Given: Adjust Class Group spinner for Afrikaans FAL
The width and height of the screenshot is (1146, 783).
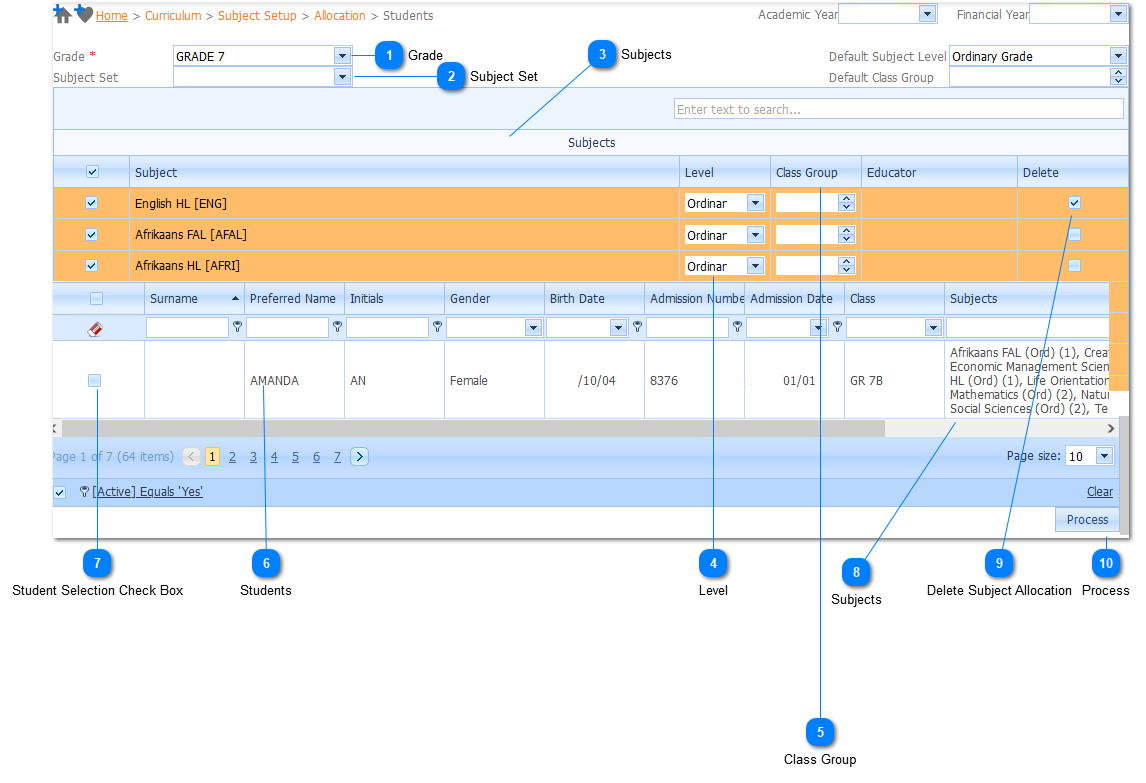Looking at the screenshot, I should (x=846, y=235).
